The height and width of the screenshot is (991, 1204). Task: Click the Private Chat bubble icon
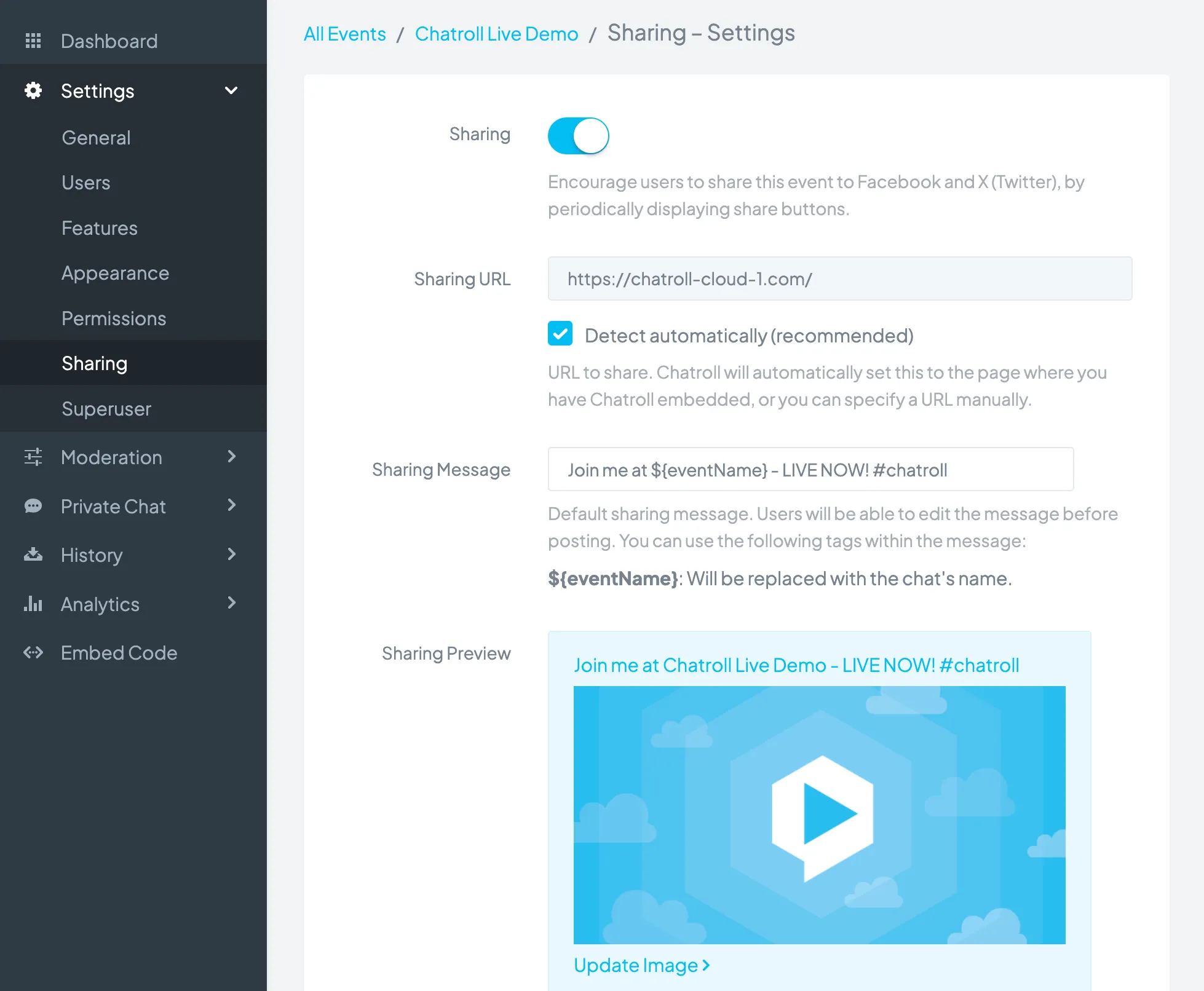pos(33,507)
